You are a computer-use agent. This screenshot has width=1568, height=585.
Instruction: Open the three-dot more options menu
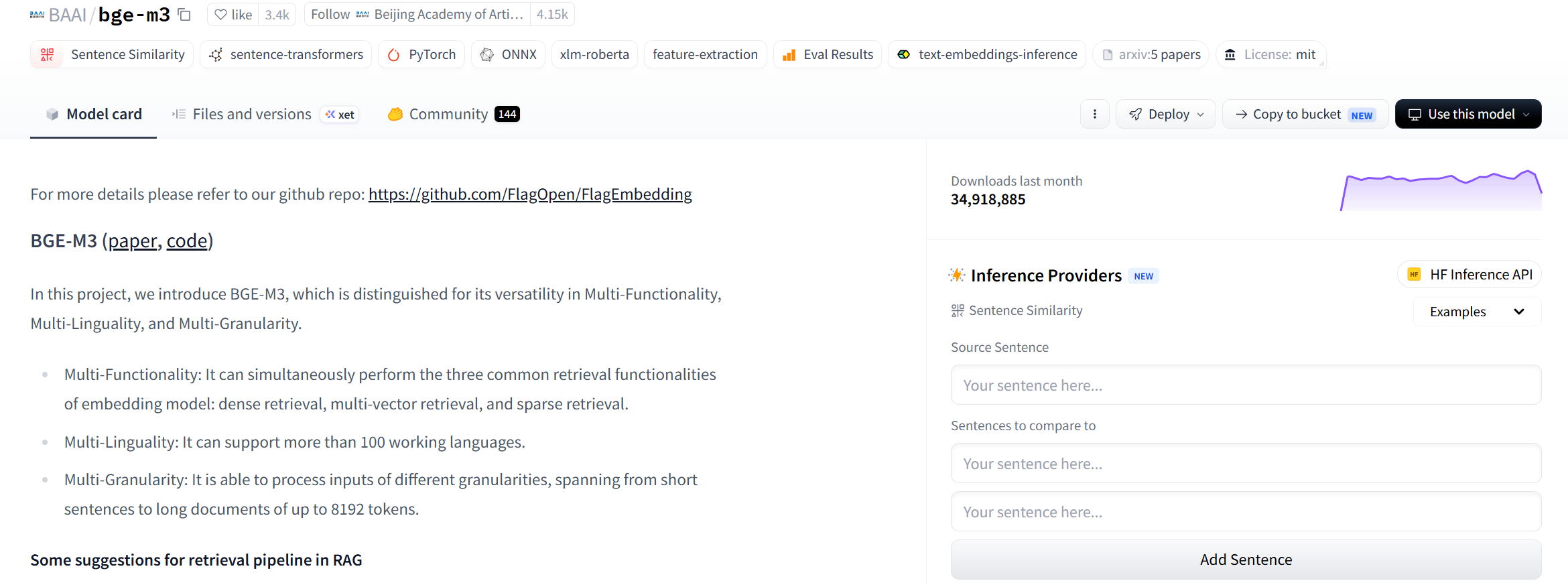pyautogui.click(x=1095, y=114)
